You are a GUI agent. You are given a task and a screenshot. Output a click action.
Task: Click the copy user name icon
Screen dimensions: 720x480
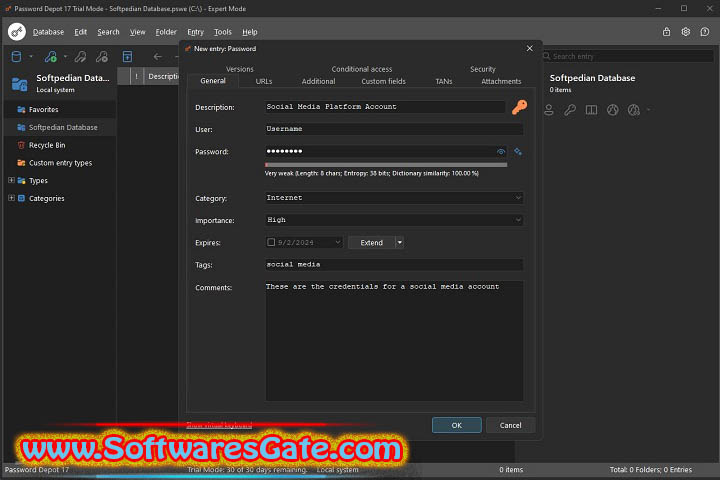(549, 110)
